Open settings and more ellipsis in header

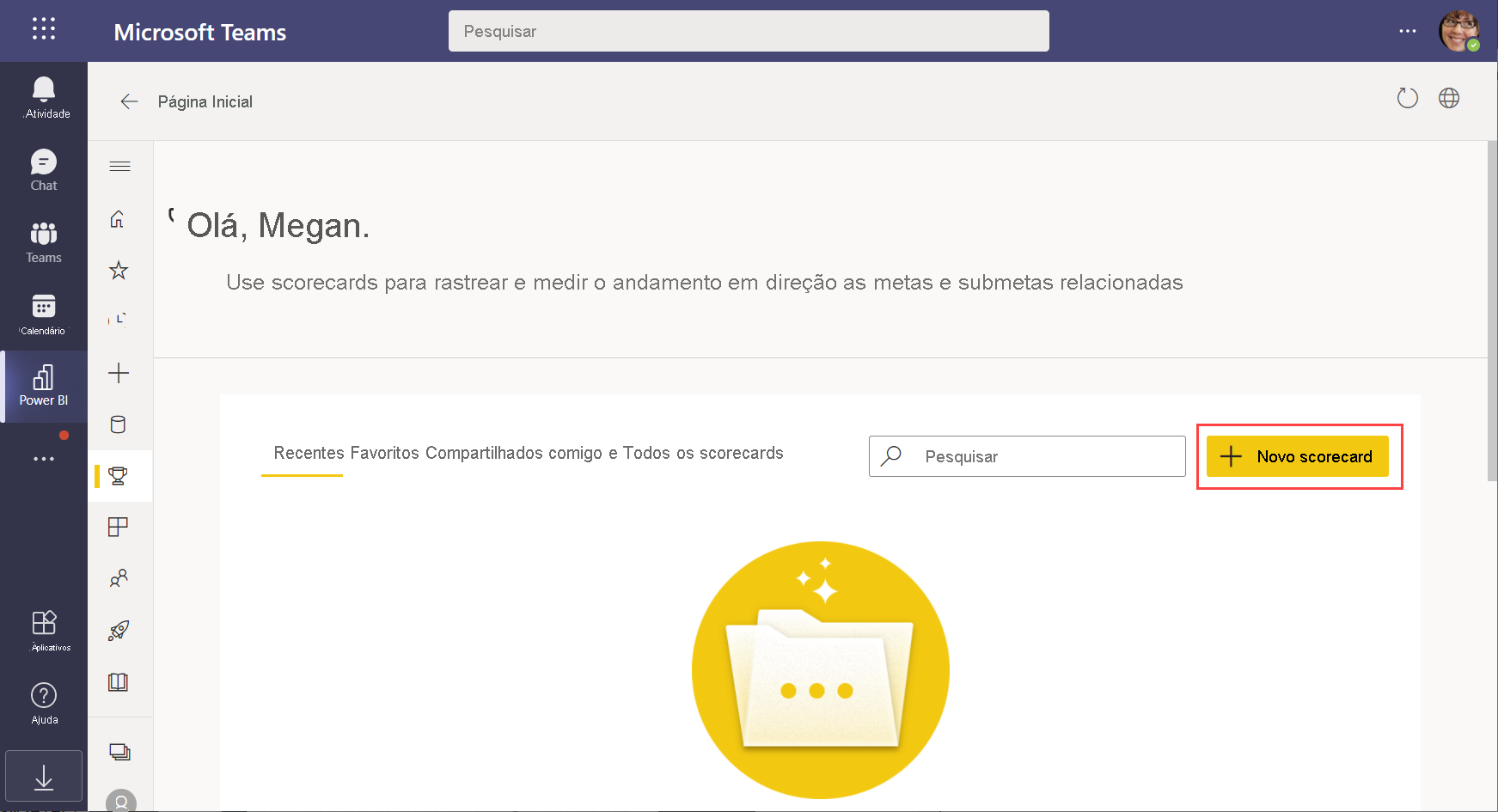[x=1408, y=31]
